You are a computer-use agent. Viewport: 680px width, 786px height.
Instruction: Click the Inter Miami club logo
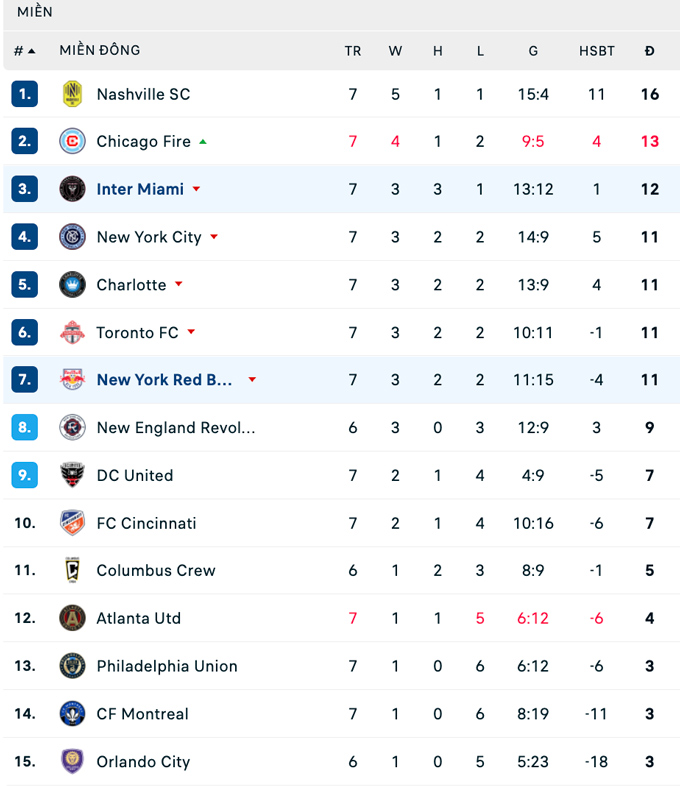click(72, 189)
